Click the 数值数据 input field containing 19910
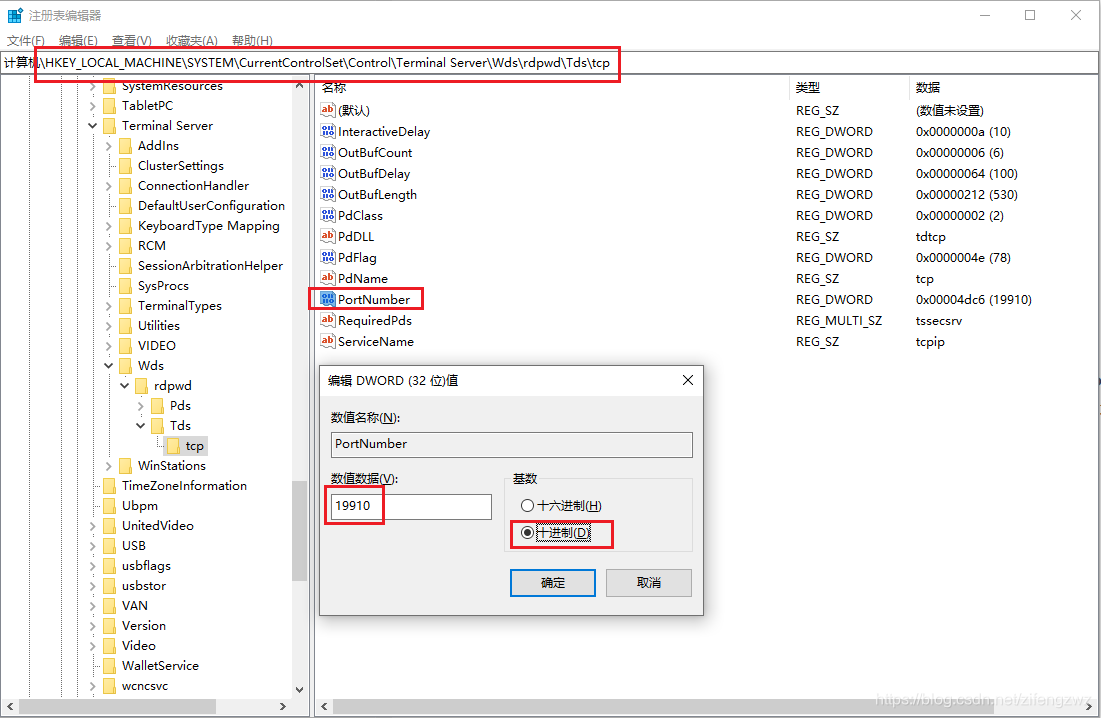Viewport: 1101px width, 718px height. pyautogui.click(x=411, y=506)
